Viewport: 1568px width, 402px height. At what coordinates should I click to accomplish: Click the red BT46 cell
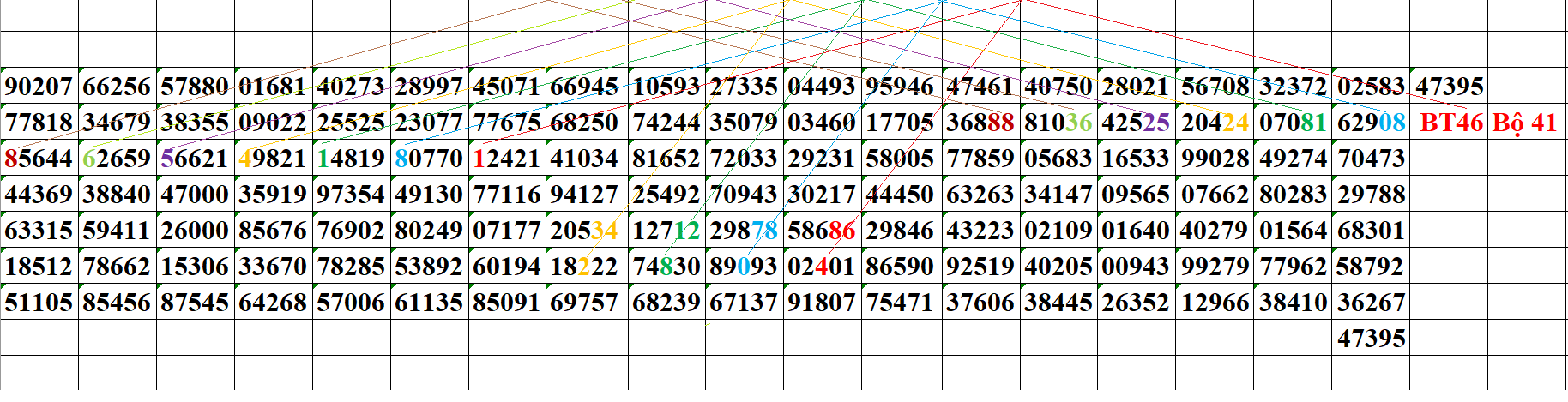point(1450,123)
